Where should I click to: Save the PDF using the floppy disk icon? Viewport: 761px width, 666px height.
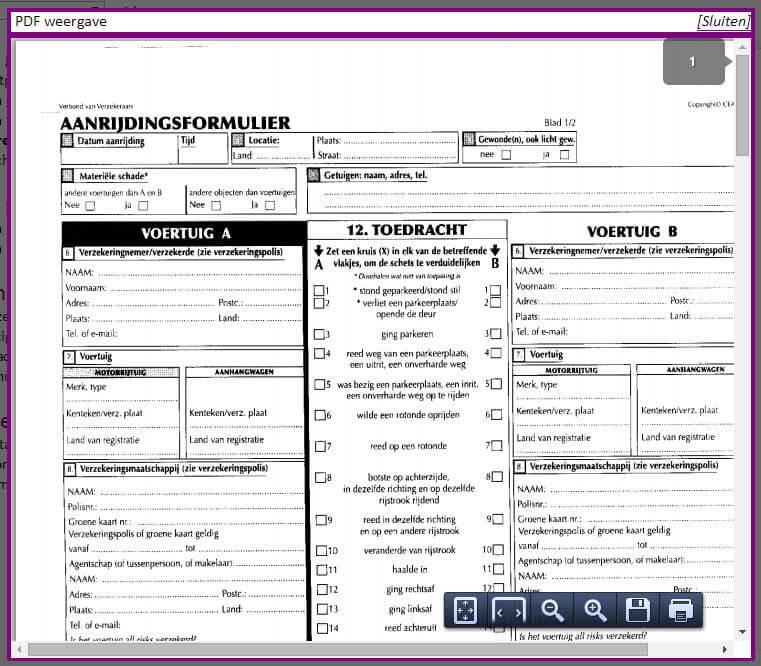click(638, 610)
